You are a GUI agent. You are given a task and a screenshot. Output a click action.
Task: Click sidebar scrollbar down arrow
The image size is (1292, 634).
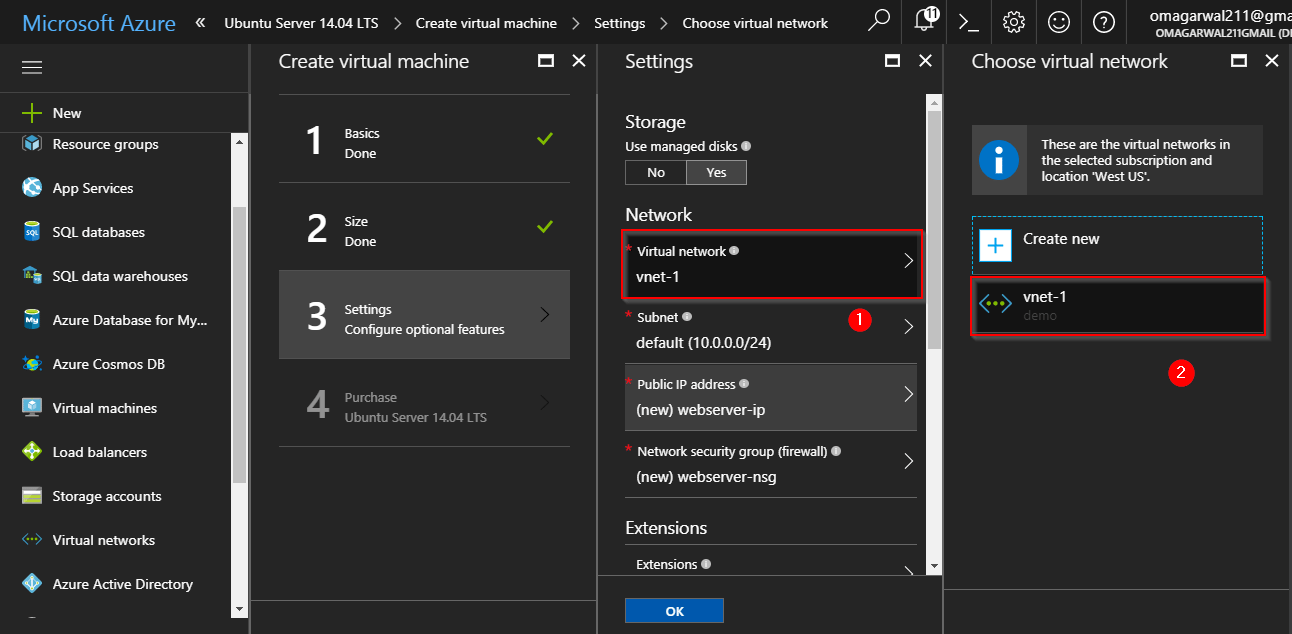[x=239, y=607]
